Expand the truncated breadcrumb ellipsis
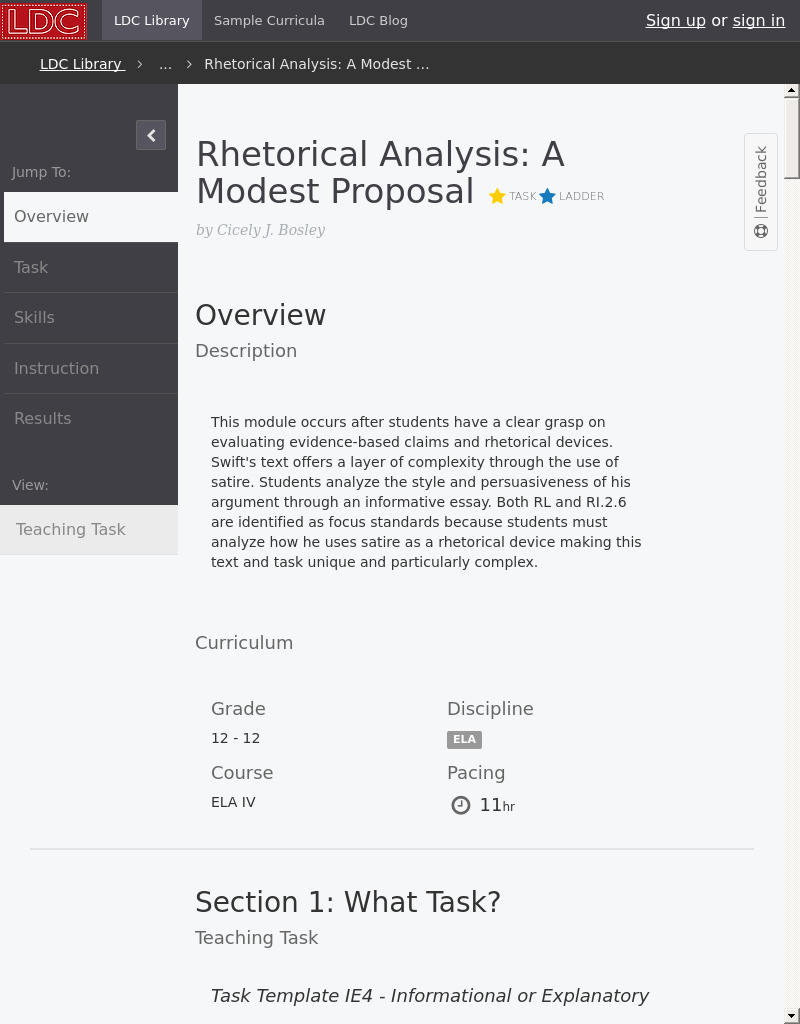Screen dimensions: 800x1024 click(x=165, y=64)
